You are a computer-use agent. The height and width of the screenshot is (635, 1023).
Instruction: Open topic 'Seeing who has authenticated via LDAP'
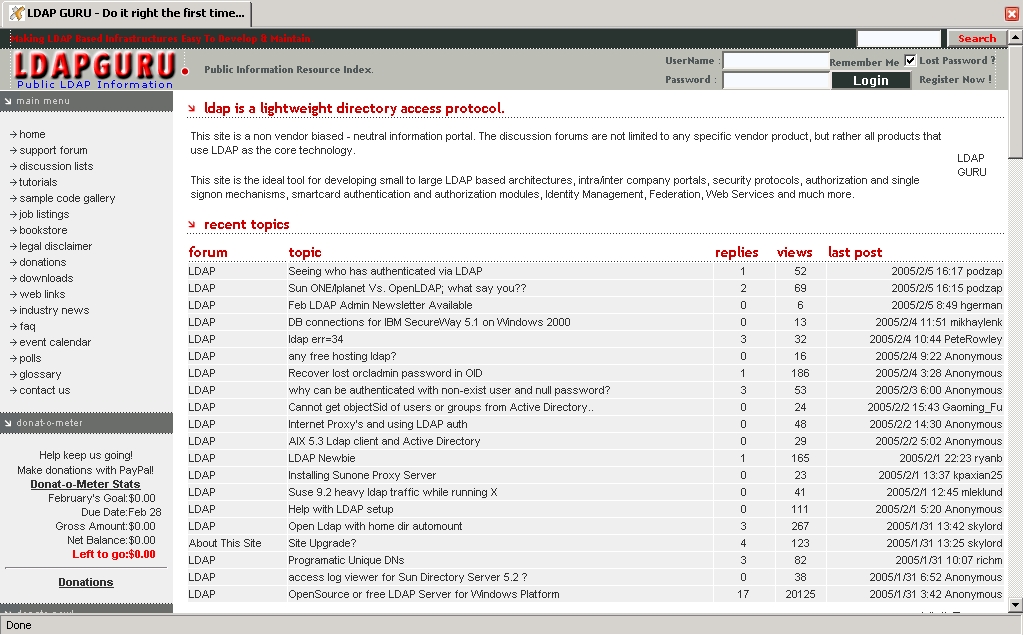pyautogui.click(x=385, y=271)
